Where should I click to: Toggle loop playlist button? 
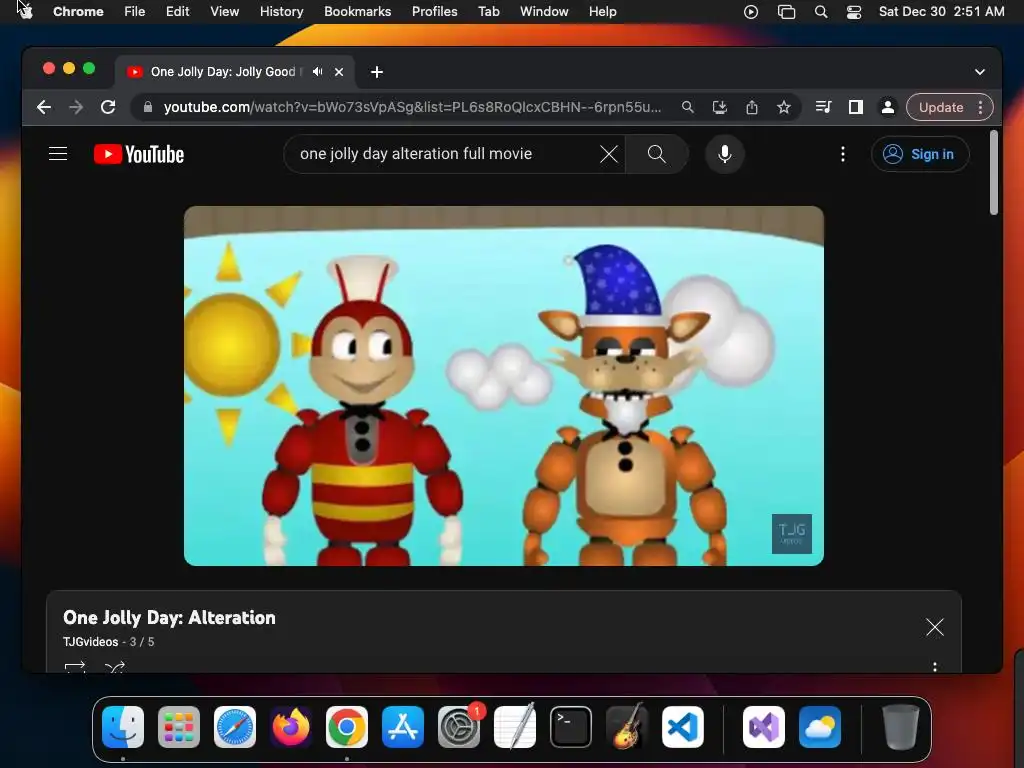(75, 667)
